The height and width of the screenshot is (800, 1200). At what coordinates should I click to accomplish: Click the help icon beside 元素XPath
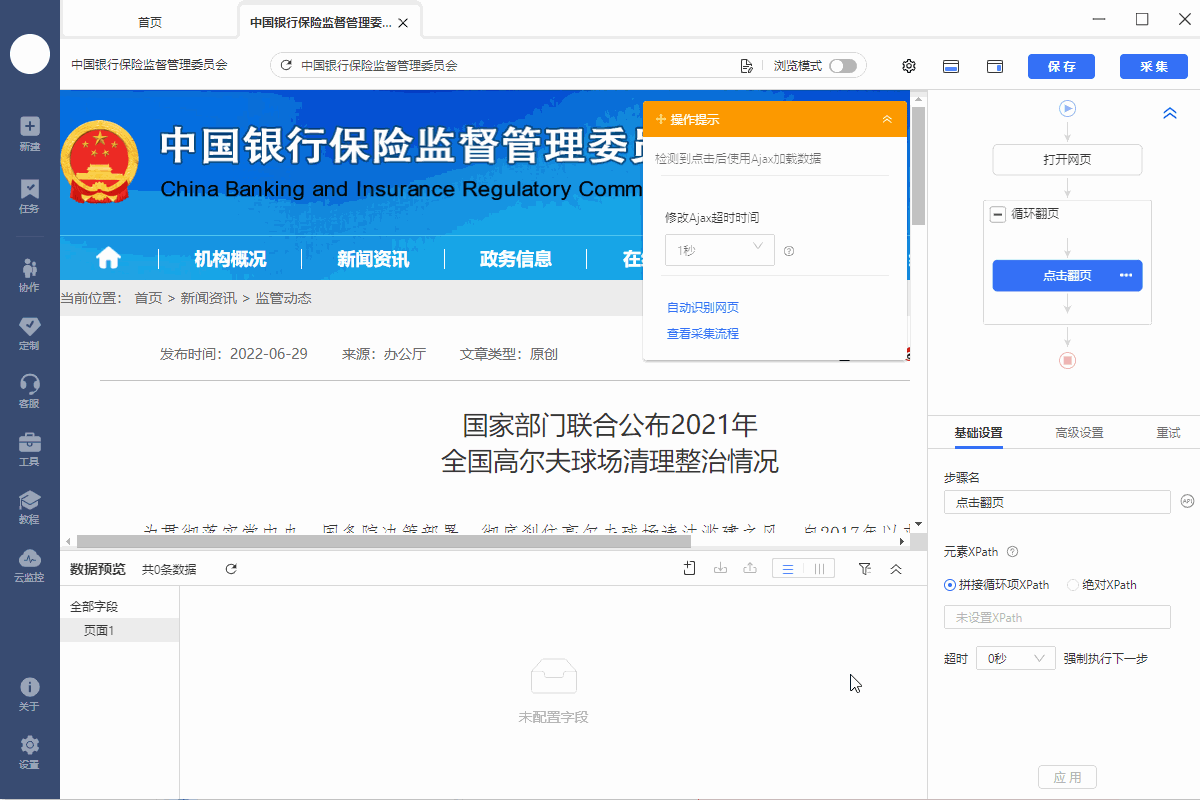[1012, 552]
